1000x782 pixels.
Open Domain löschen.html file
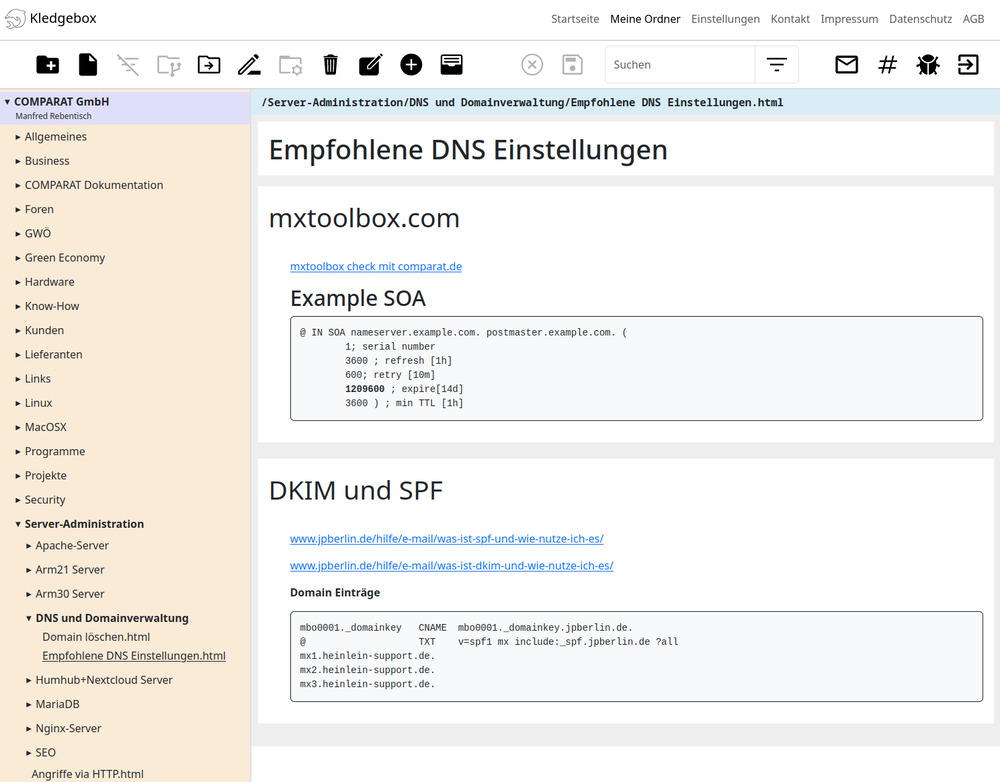point(96,637)
